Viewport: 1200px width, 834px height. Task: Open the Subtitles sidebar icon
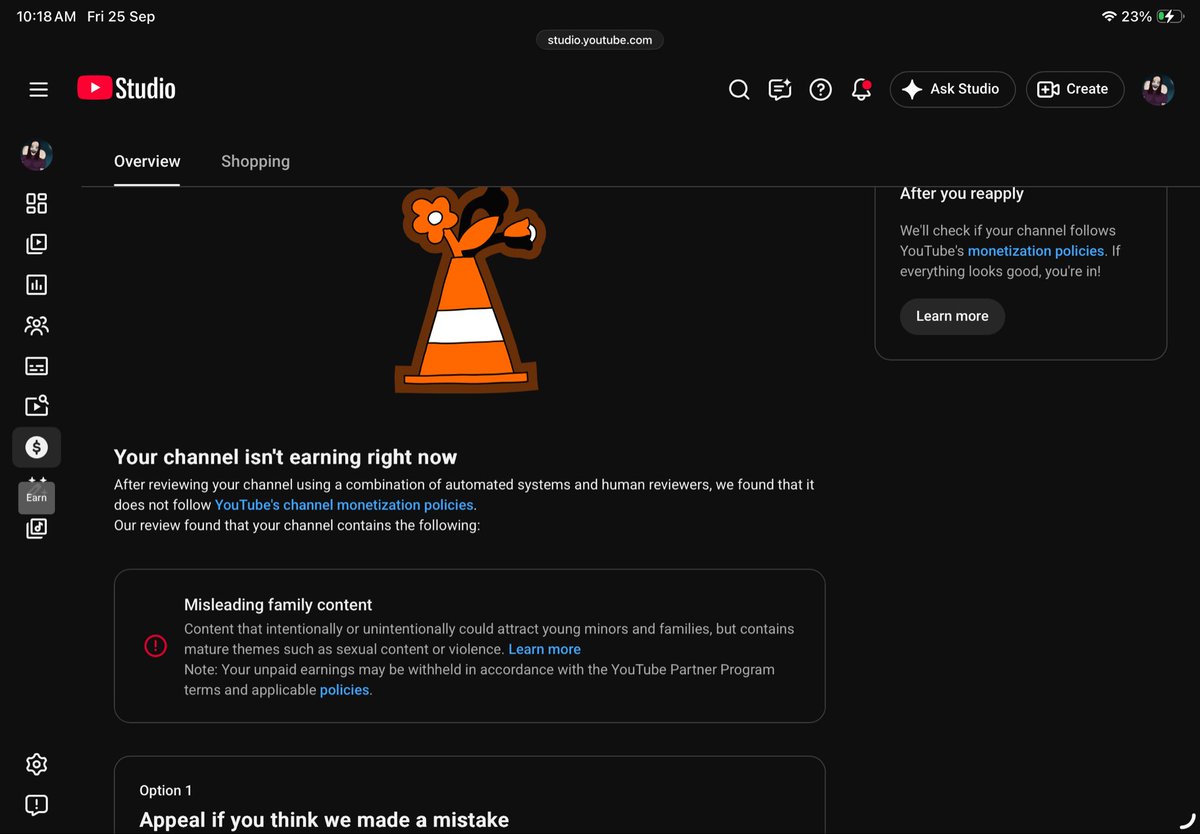tap(37, 366)
